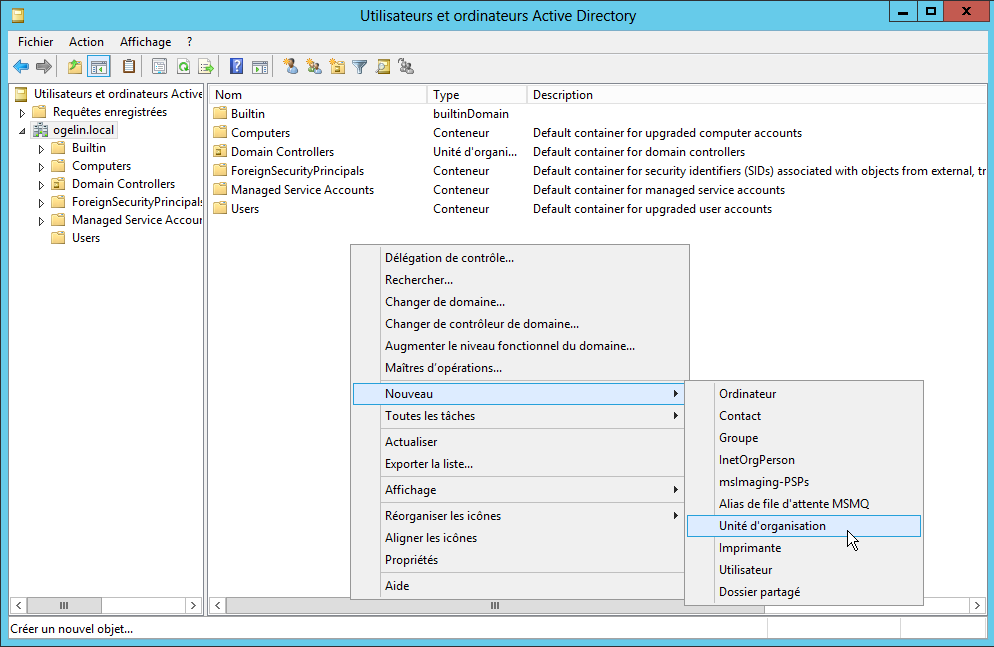Click the filter funnel toolbar icon

tap(360, 67)
